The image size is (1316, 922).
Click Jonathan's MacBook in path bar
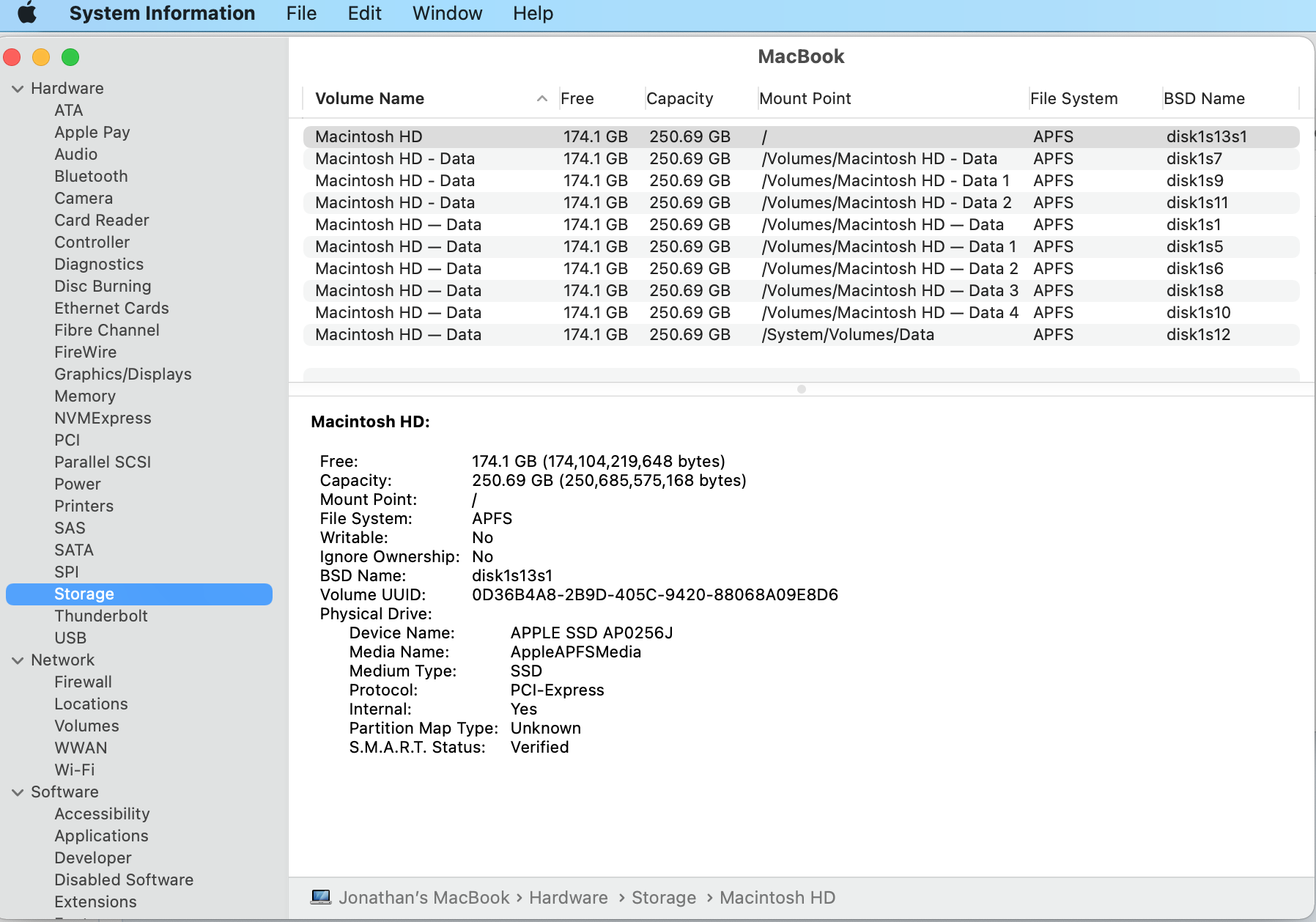coord(424,897)
